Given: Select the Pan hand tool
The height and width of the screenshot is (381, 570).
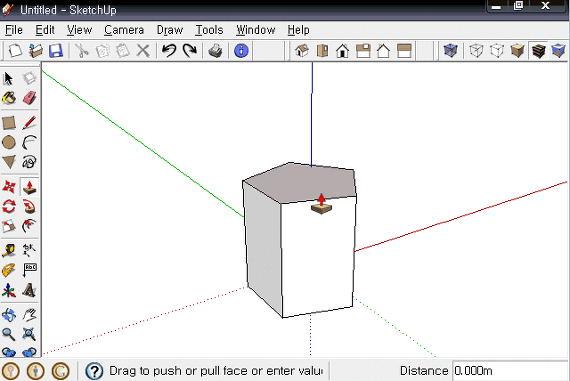Looking at the screenshot, I should [x=29, y=315].
